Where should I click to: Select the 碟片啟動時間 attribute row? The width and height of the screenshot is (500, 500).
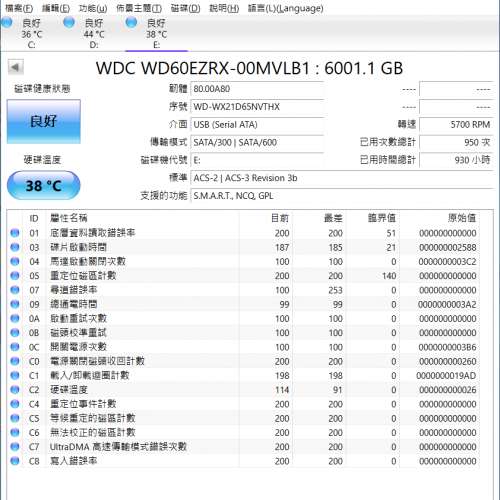point(243,247)
